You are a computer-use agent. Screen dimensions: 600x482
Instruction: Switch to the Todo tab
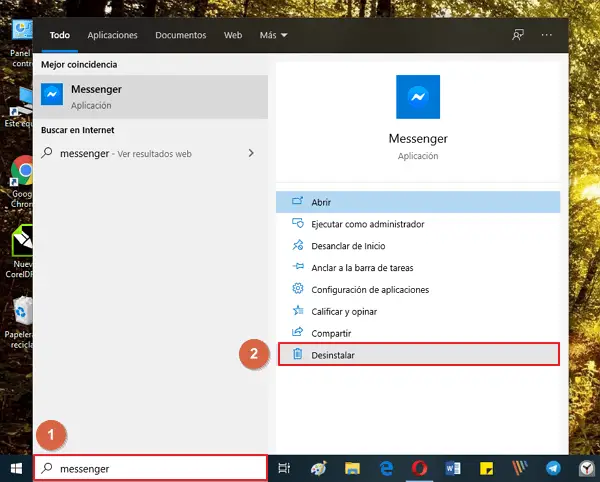(60, 35)
